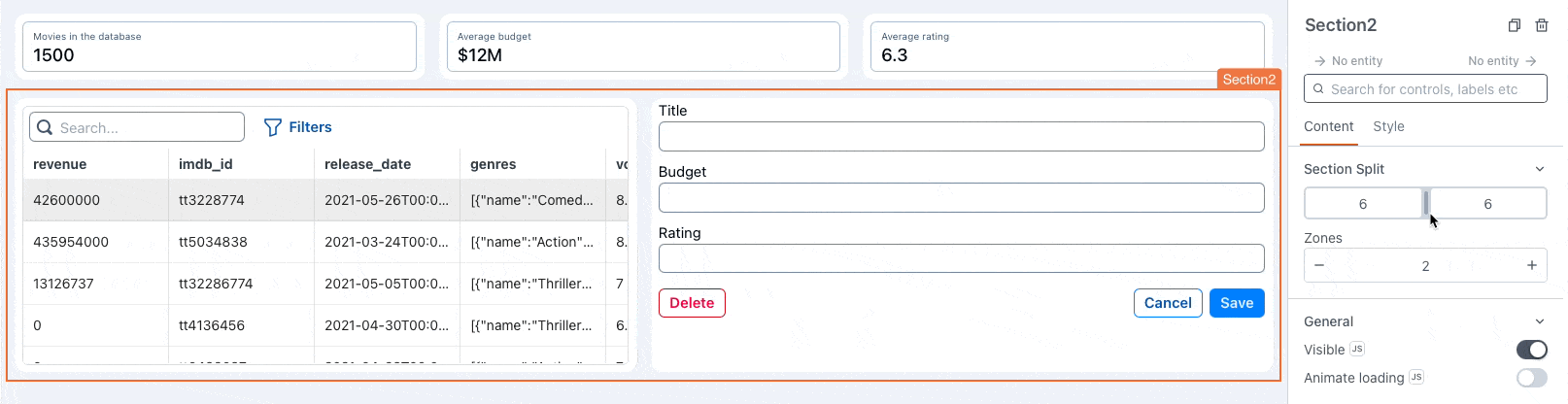Collapse the Section Split group

coord(1539,169)
